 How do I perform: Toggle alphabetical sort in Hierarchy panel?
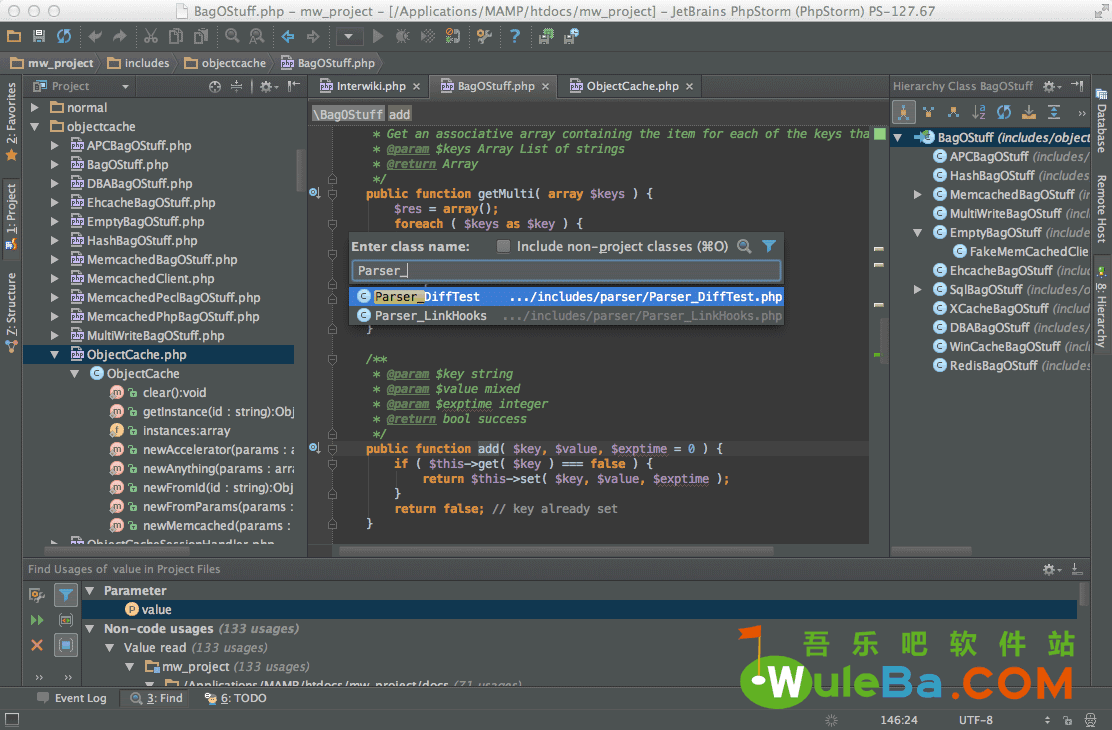(x=979, y=112)
